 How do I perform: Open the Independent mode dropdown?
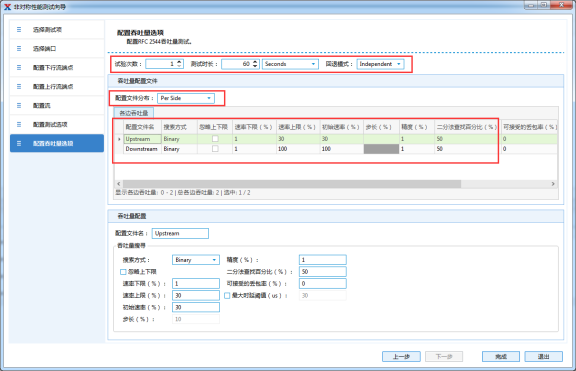point(381,64)
